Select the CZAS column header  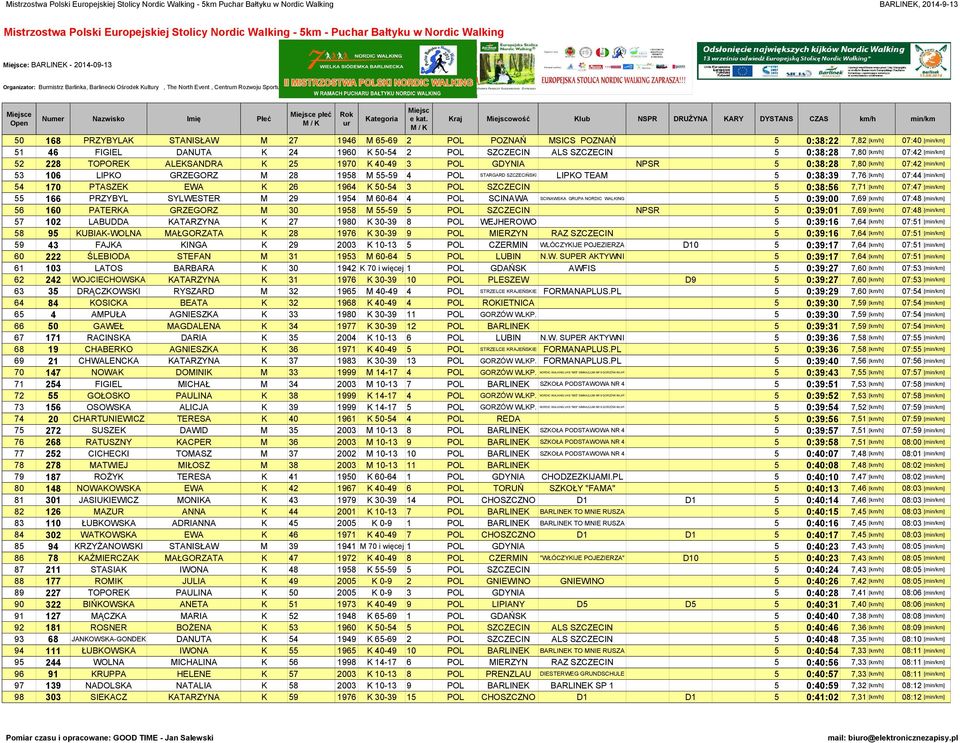pos(819,119)
